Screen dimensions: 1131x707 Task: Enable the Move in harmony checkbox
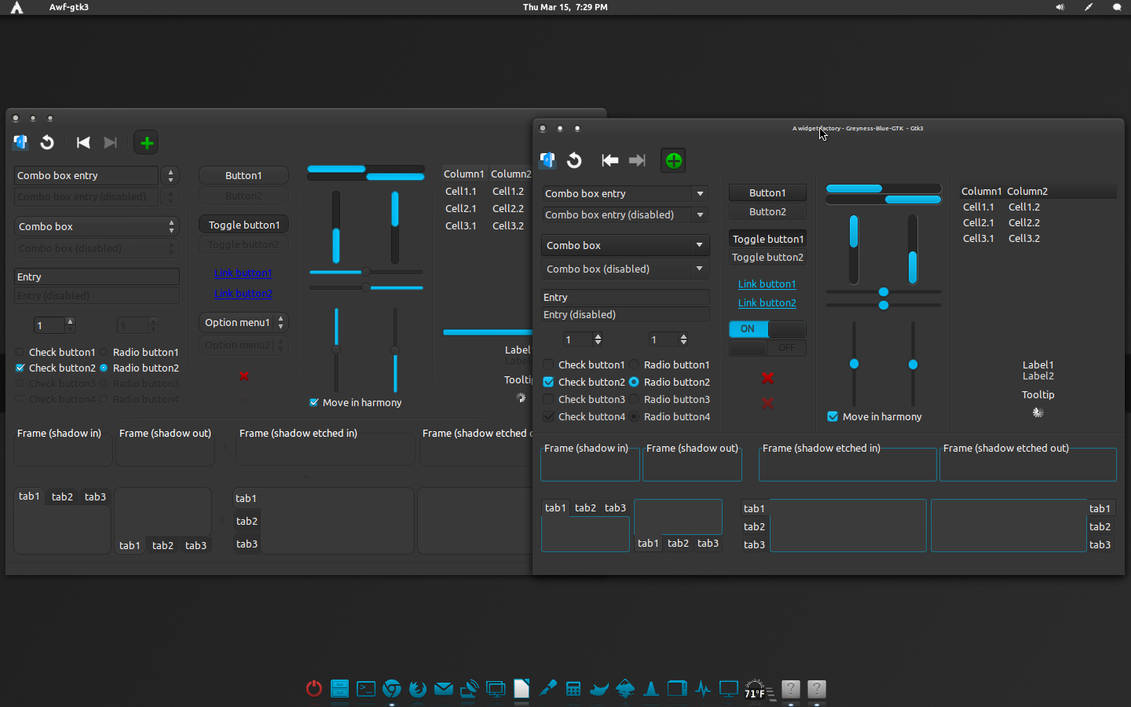(x=832, y=417)
